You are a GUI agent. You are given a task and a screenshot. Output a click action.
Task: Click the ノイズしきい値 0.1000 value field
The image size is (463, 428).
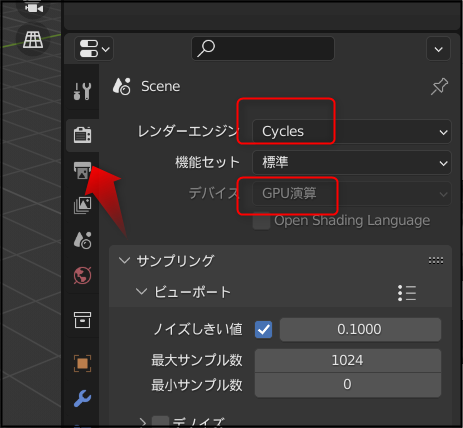pyautogui.click(x=360, y=329)
